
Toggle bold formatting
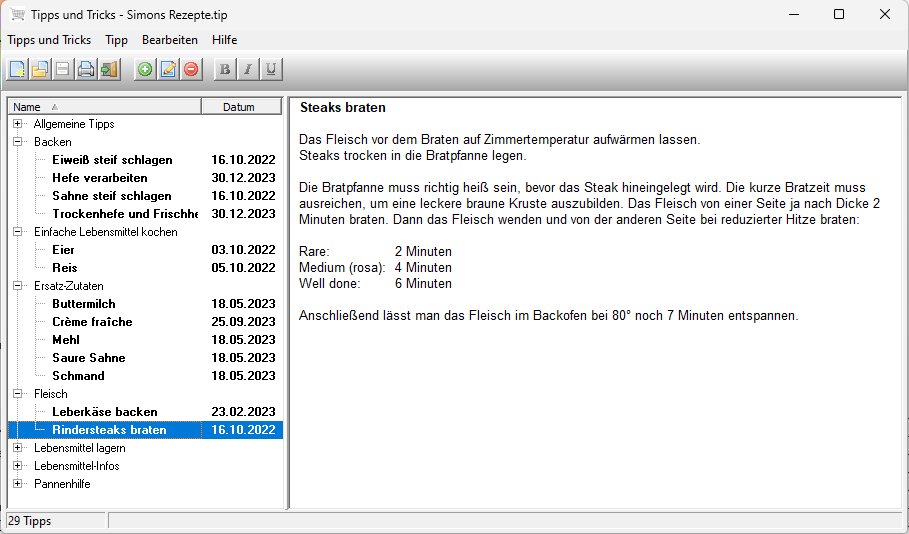[x=225, y=70]
